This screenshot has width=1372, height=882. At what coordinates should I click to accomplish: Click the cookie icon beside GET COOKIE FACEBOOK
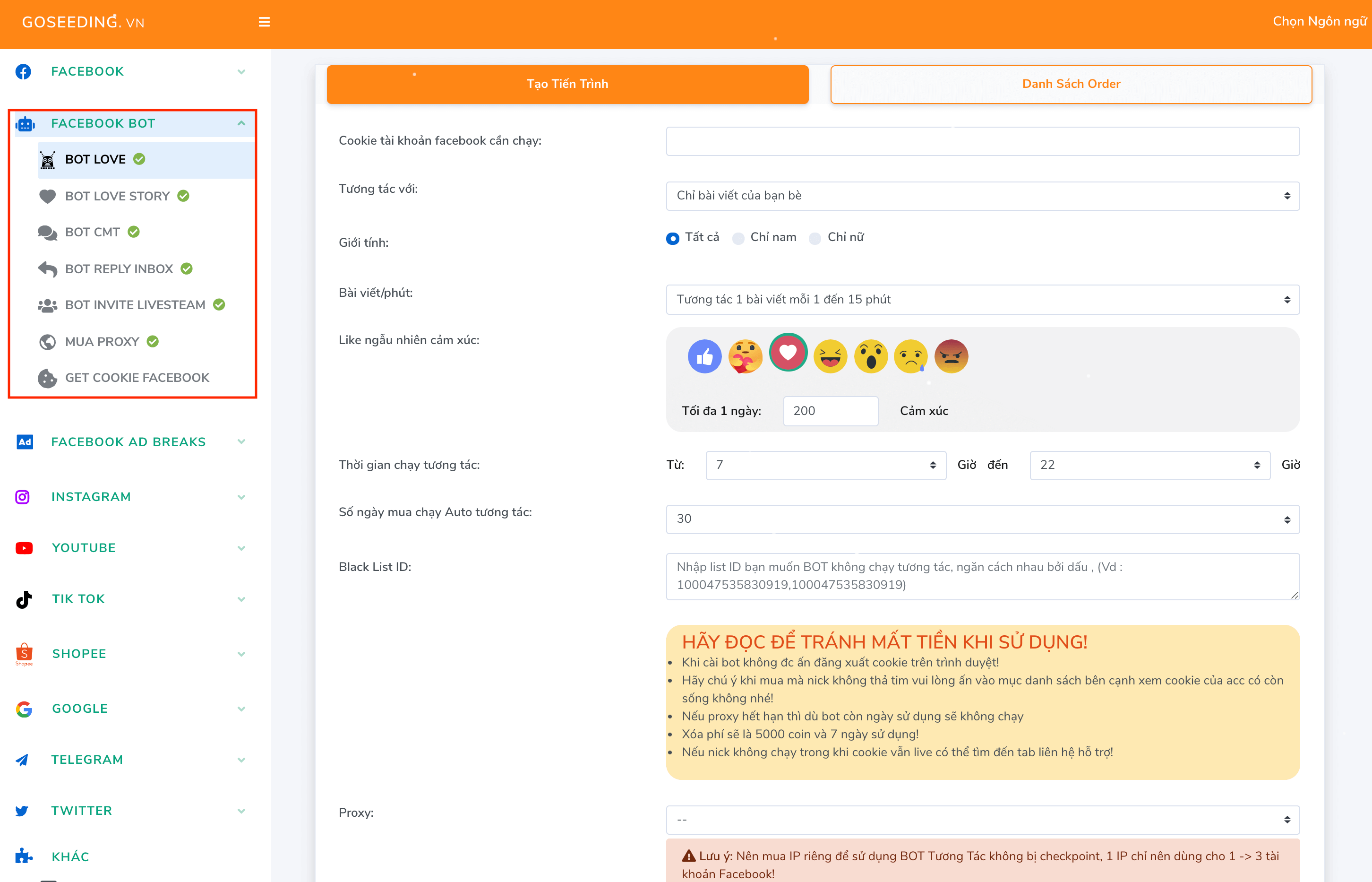(x=48, y=378)
